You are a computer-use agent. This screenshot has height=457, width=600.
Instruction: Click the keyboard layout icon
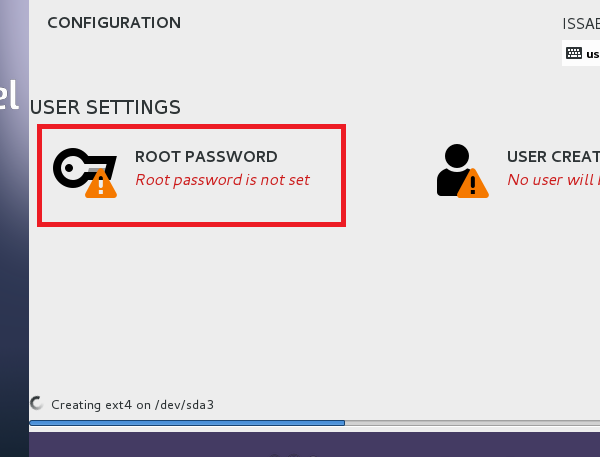click(574, 54)
